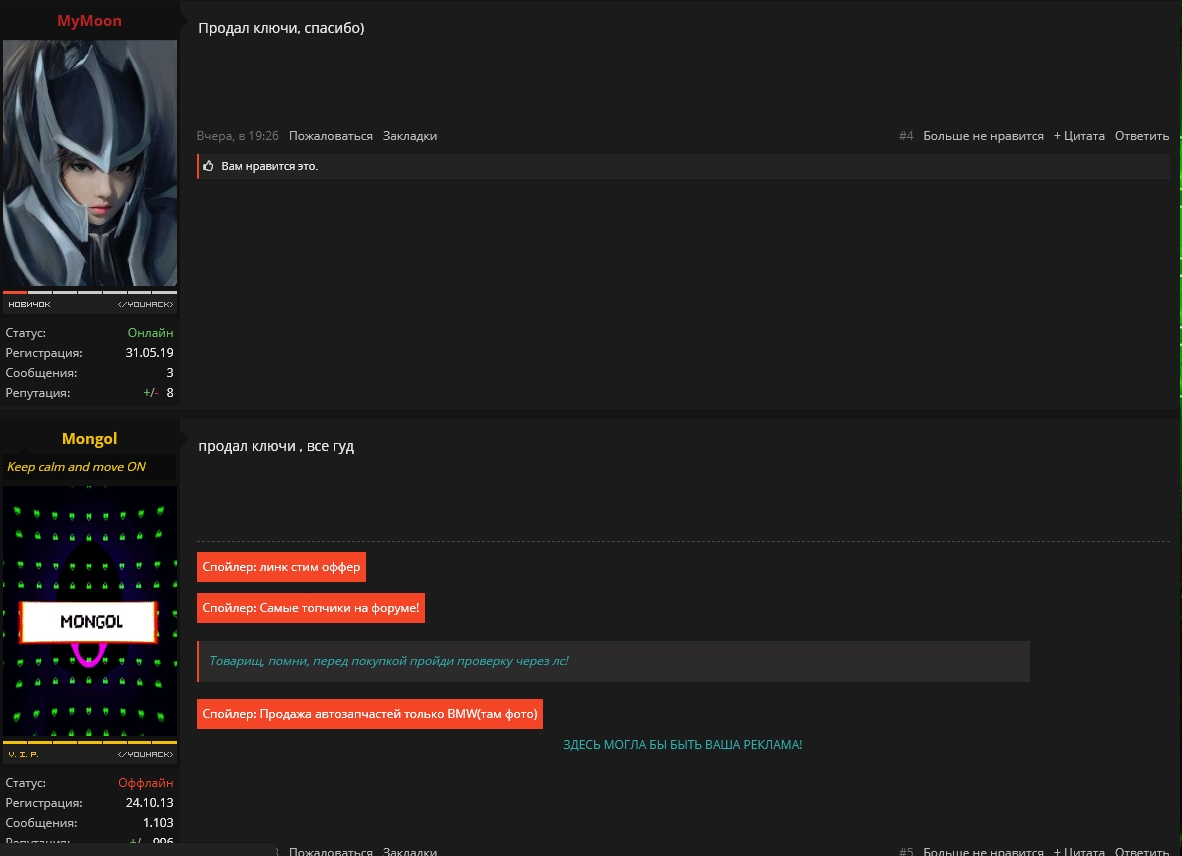Reply to Mongol's post #5
Viewport: 1182px width, 856px height.
[1141, 851]
